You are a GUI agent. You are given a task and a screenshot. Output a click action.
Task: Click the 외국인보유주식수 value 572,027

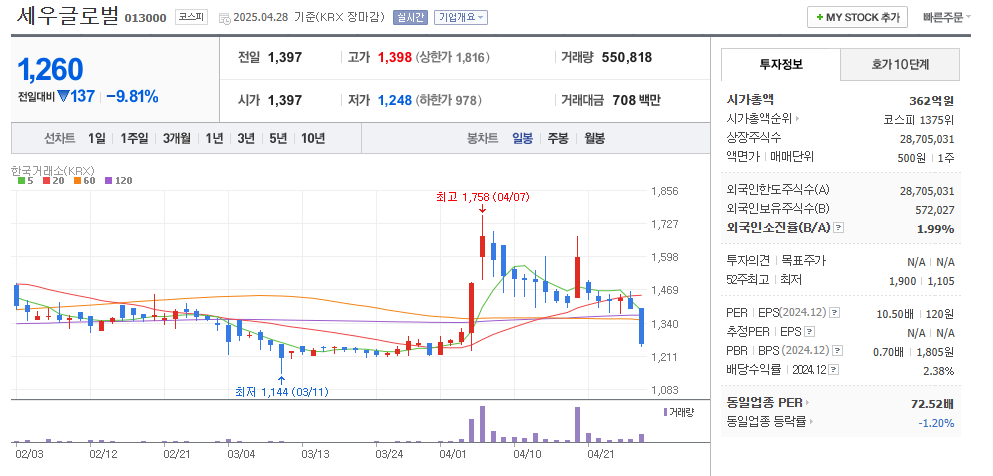(935, 210)
